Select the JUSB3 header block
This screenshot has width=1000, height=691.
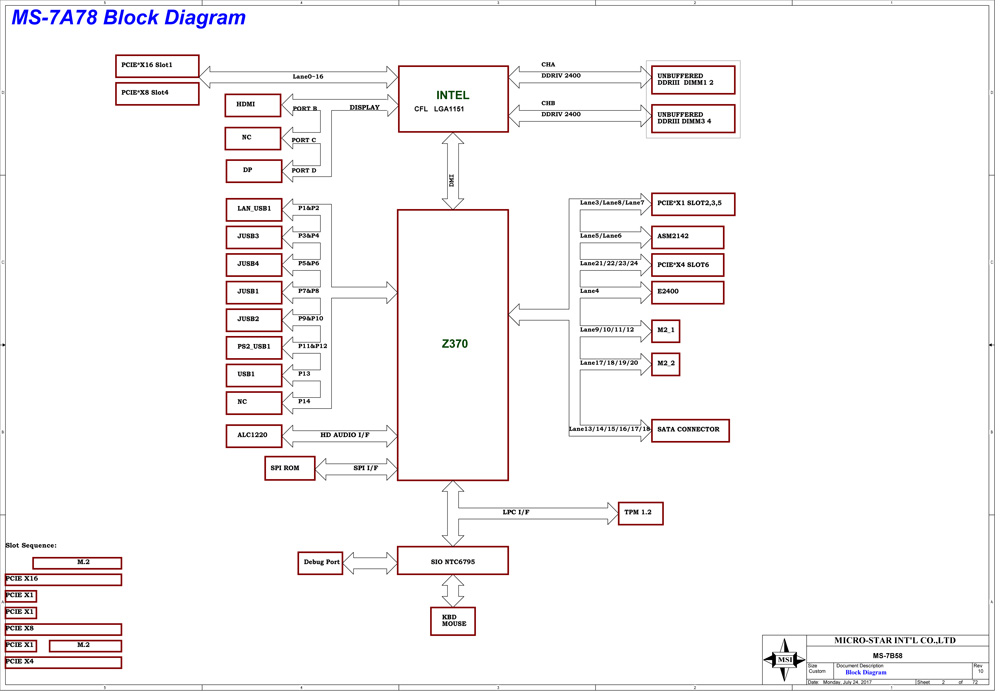pos(254,237)
